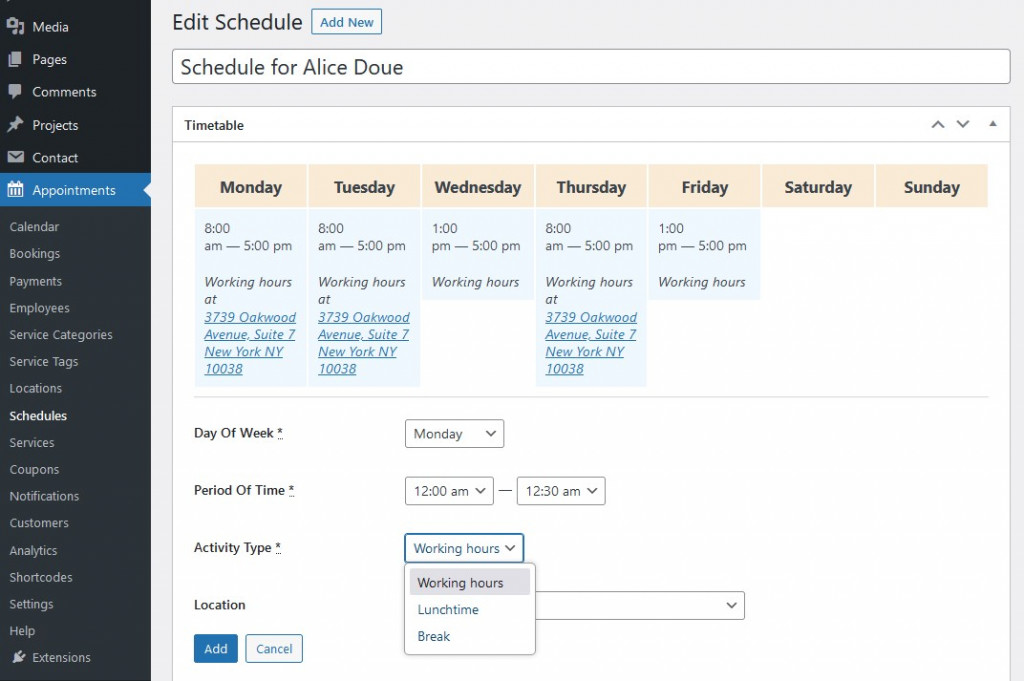Collapse the Timetable panel

pos(992,124)
